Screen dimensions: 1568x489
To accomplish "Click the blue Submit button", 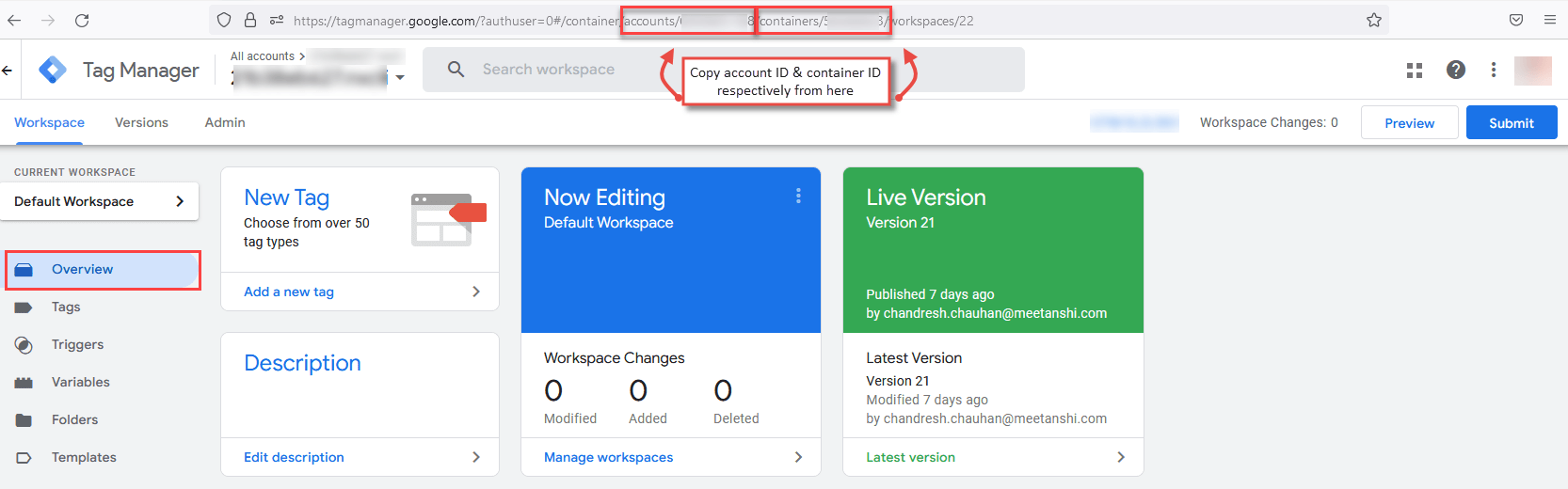I will coord(1511,123).
